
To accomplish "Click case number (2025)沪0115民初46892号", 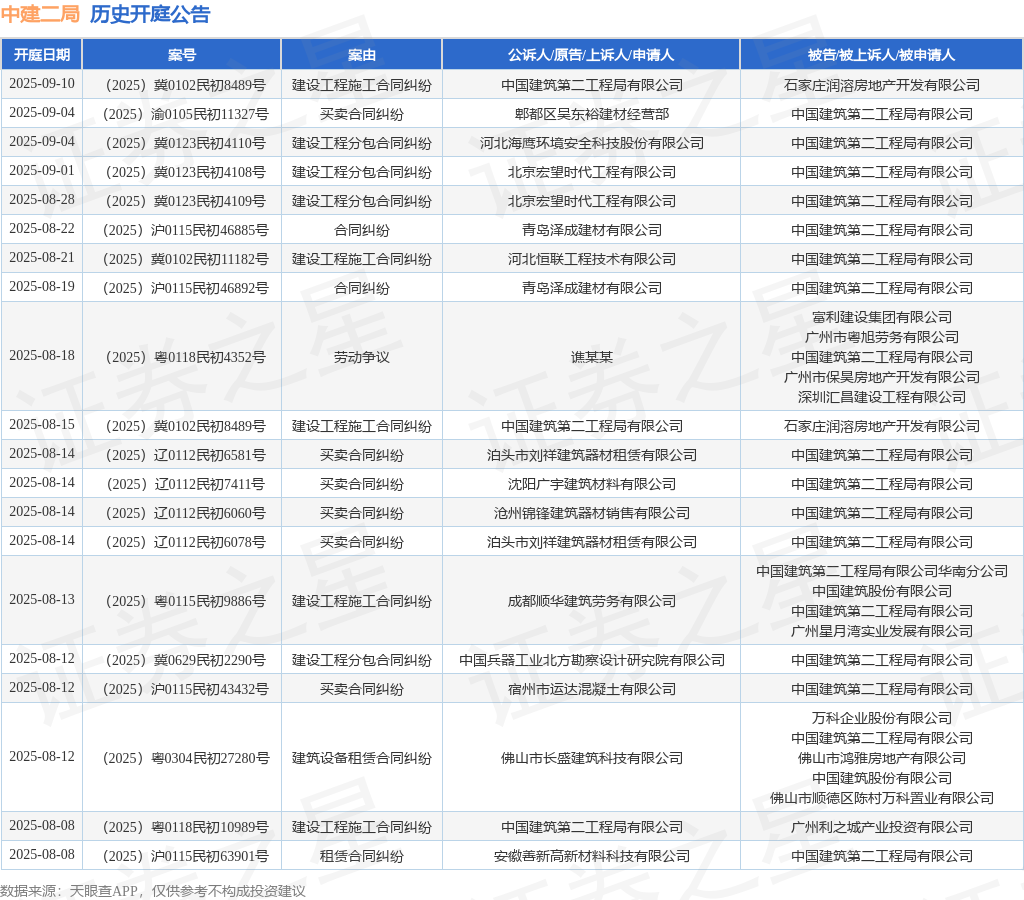I will click(x=185, y=288).
